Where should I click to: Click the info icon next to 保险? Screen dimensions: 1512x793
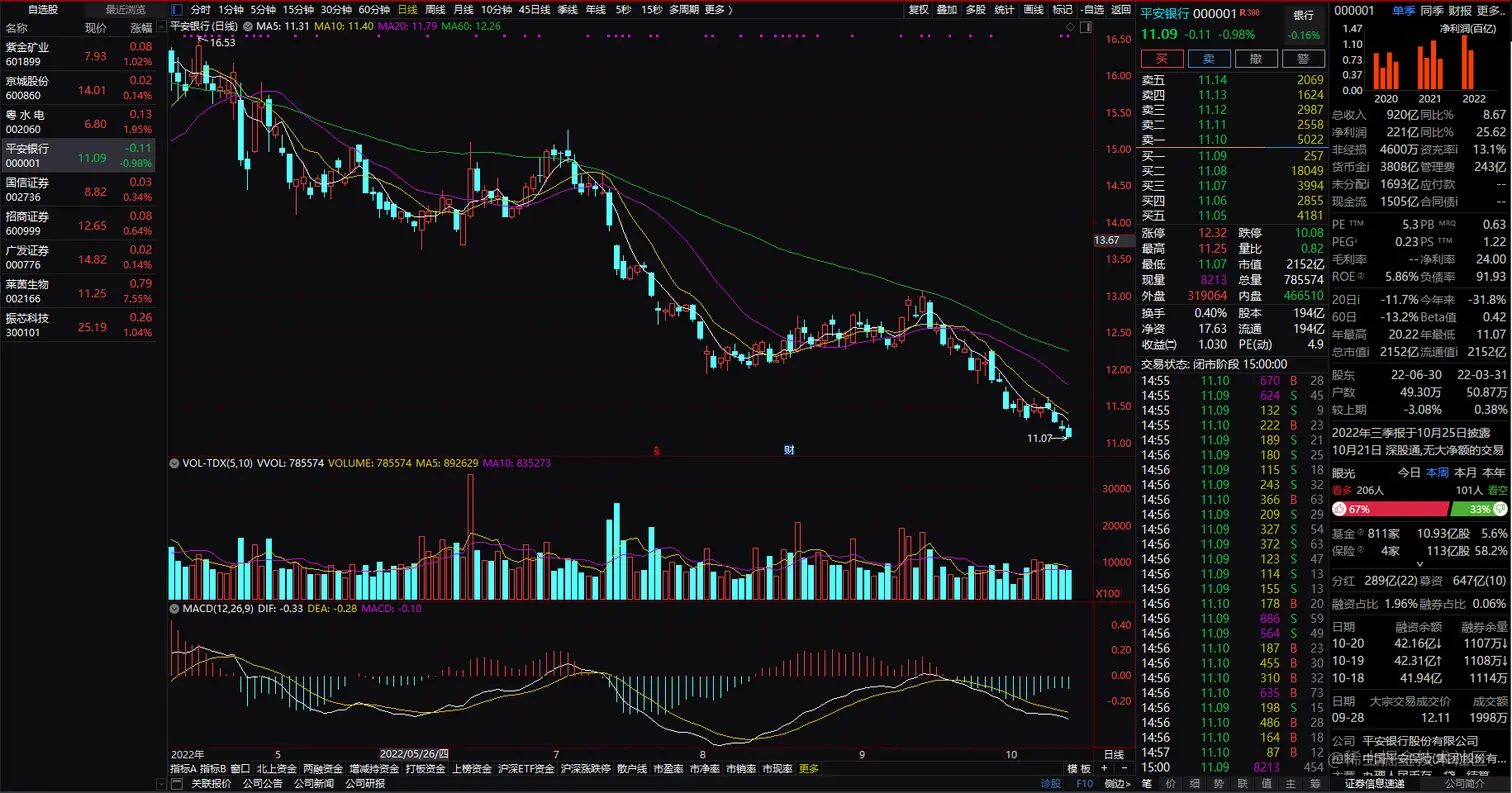pyautogui.click(x=1362, y=551)
